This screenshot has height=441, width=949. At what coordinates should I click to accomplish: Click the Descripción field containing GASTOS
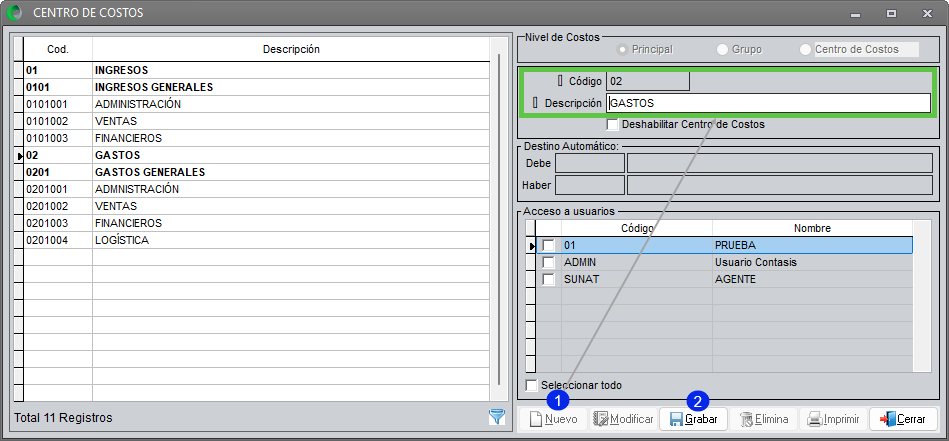coord(769,103)
